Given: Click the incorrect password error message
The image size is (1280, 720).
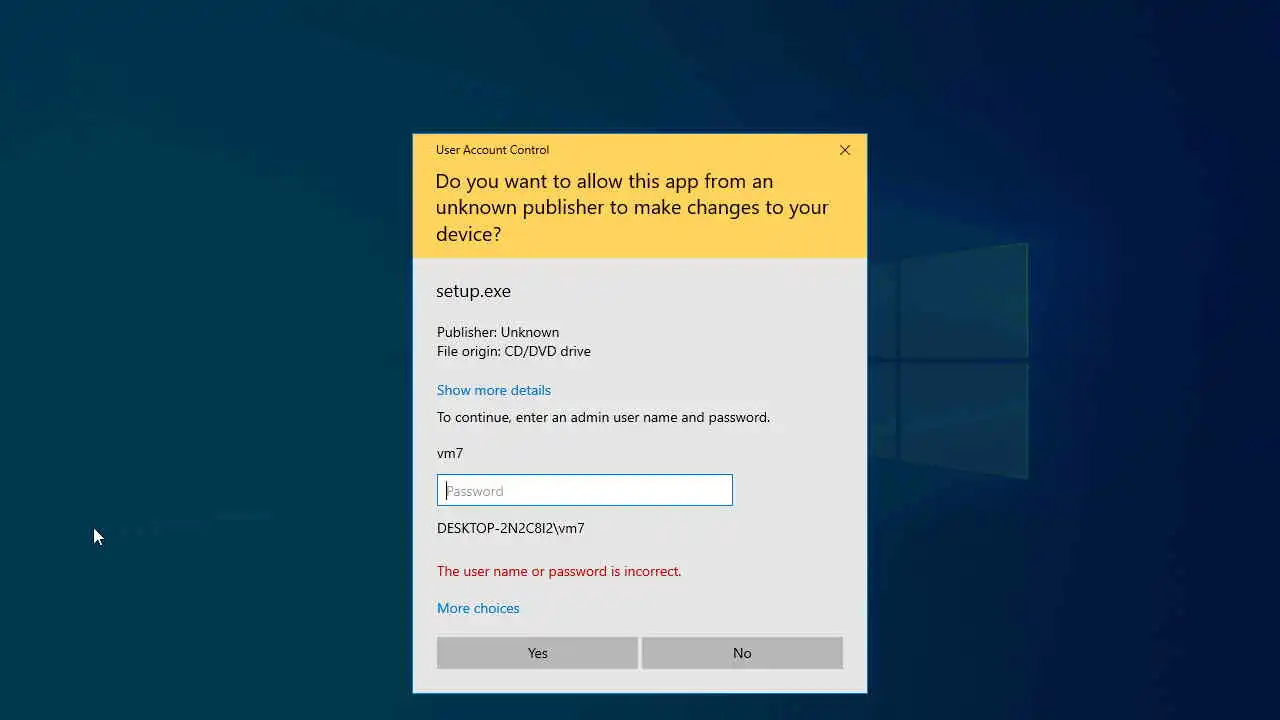Looking at the screenshot, I should coord(559,571).
